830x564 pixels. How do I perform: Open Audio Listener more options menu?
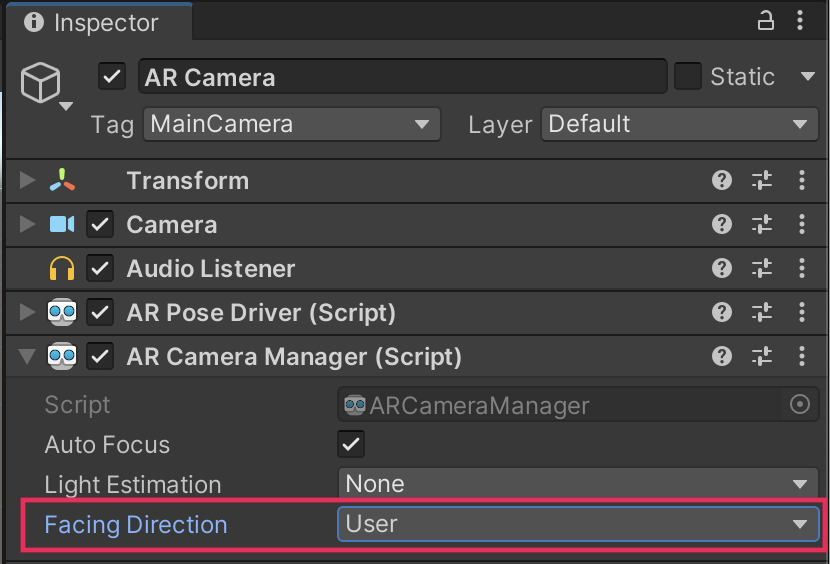(x=801, y=269)
